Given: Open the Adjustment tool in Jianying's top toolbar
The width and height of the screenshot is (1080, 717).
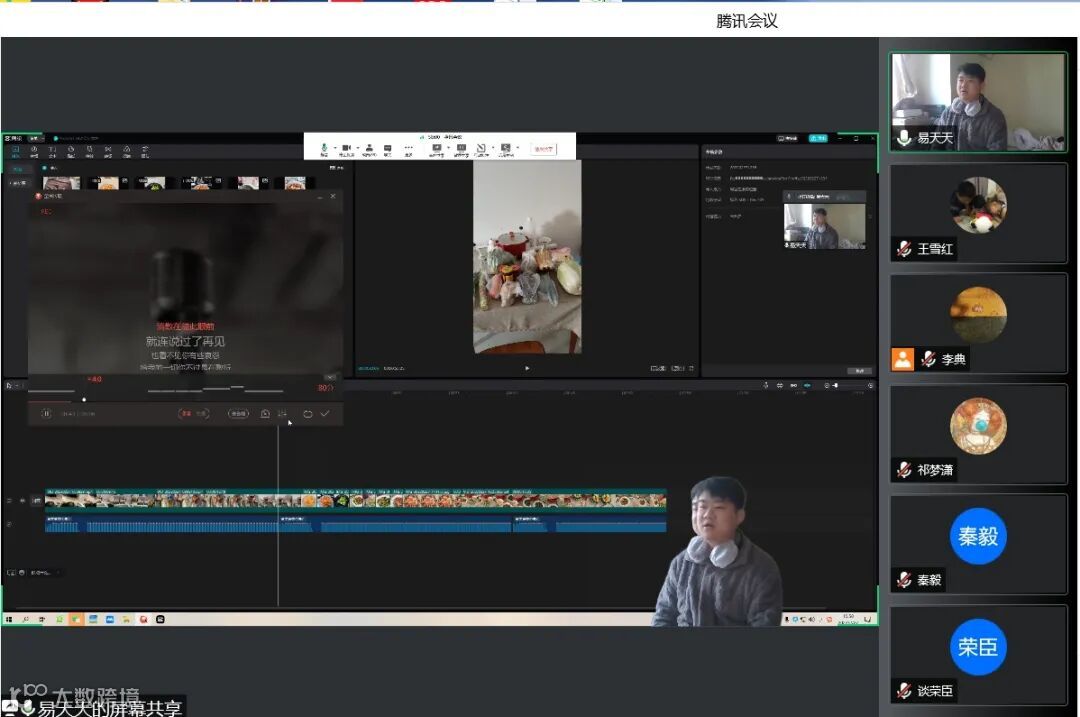Looking at the screenshot, I should pos(145,152).
